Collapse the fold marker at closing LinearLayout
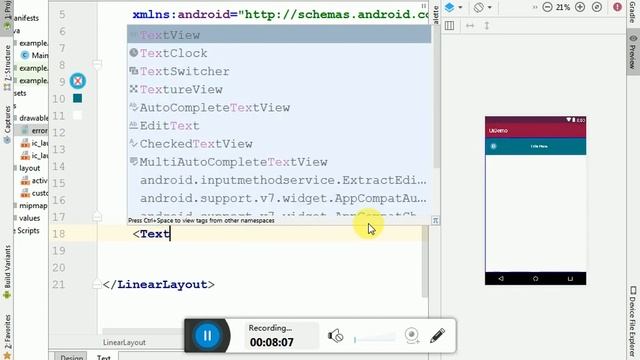This screenshot has width=640, height=360. (x=97, y=284)
